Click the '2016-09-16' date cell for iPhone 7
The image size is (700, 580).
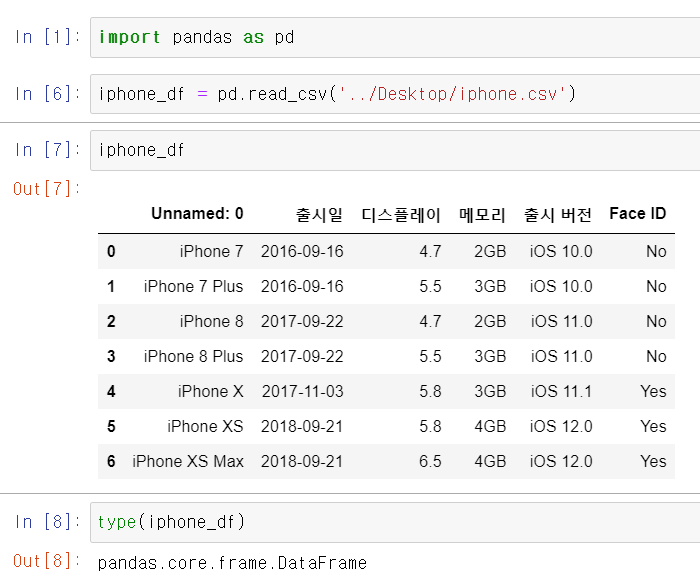[x=302, y=251]
